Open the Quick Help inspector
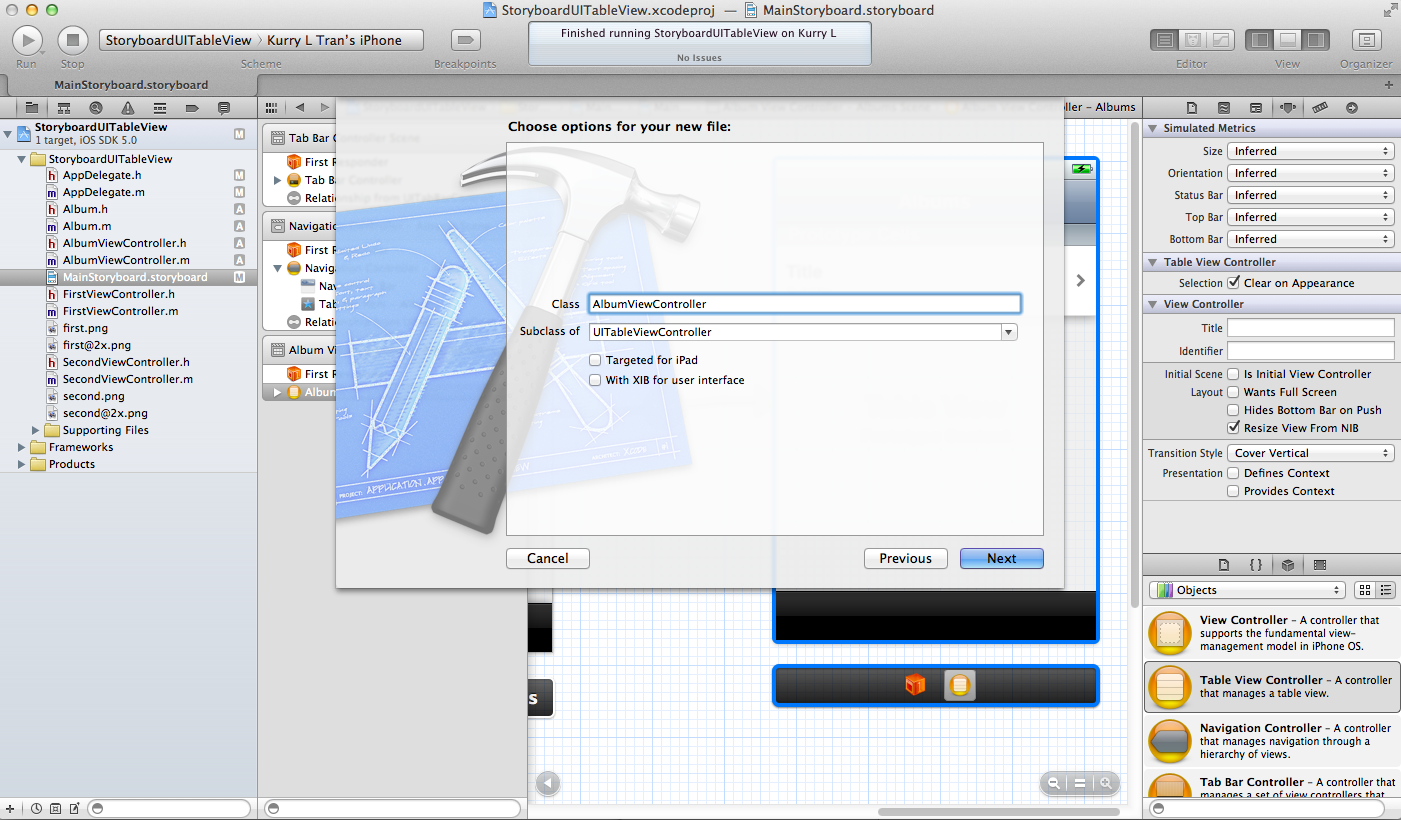Screen dimensions: 1401x820 [x=1224, y=107]
